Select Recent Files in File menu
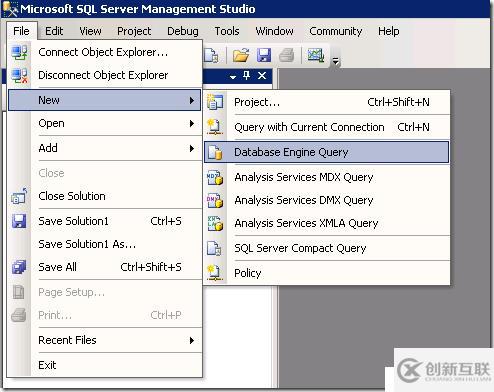This screenshot has width=494, height=392. (105, 340)
